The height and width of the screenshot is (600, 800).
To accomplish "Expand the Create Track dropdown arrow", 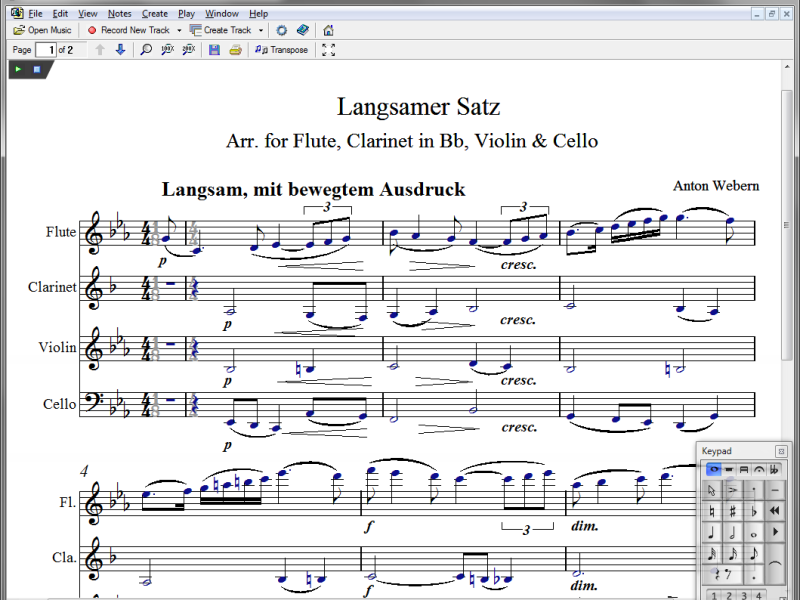I will coord(261,31).
